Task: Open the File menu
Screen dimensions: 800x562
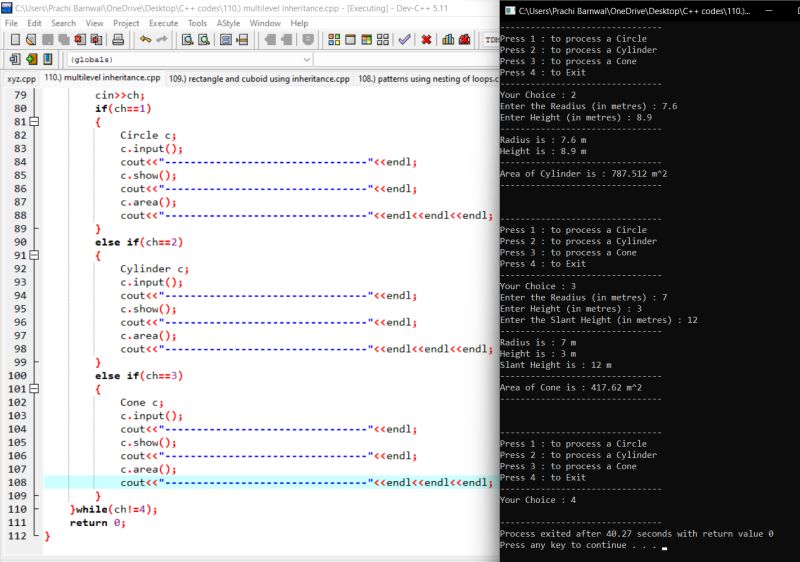Action: tap(11, 23)
